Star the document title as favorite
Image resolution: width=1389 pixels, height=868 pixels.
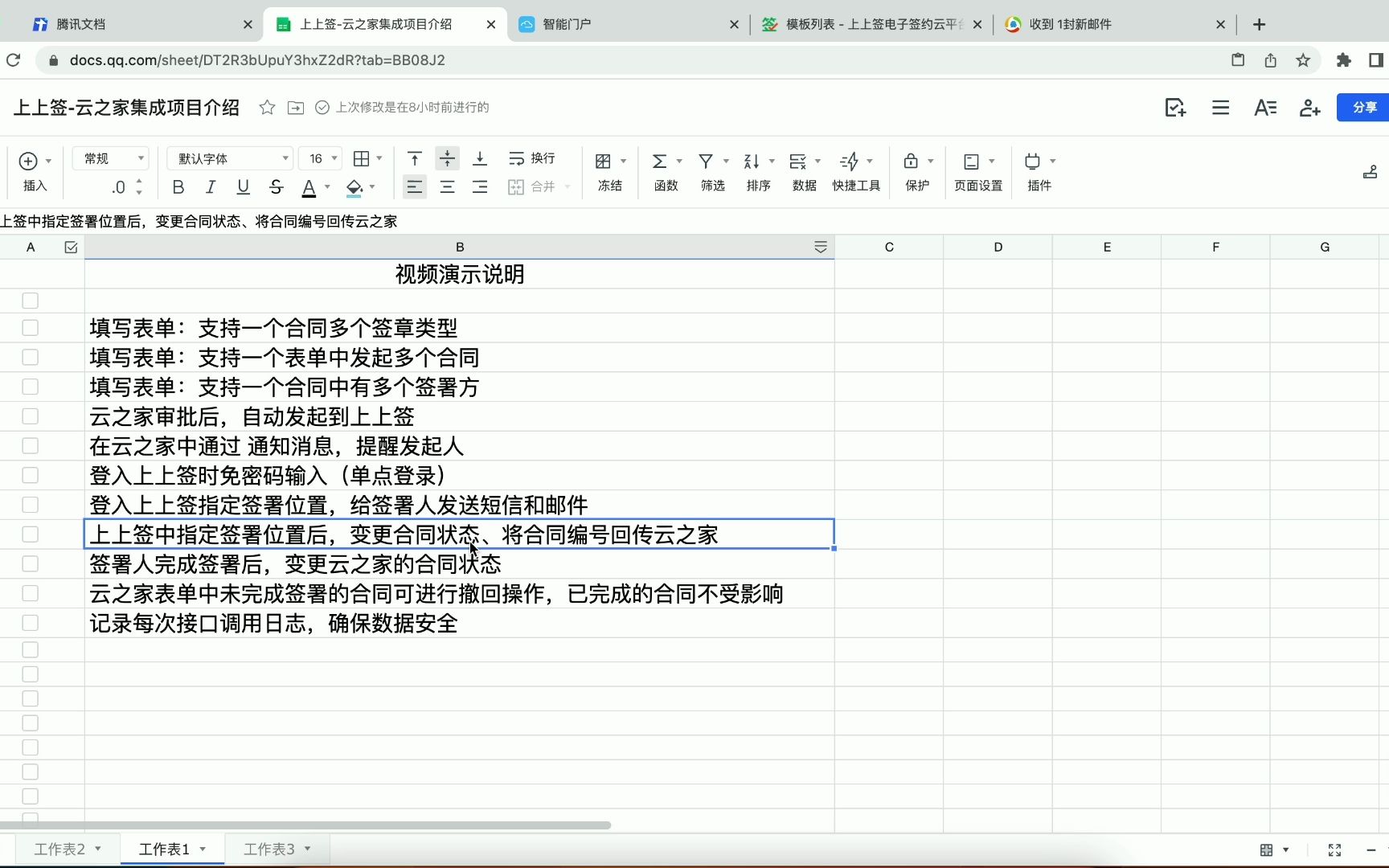point(267,107)
